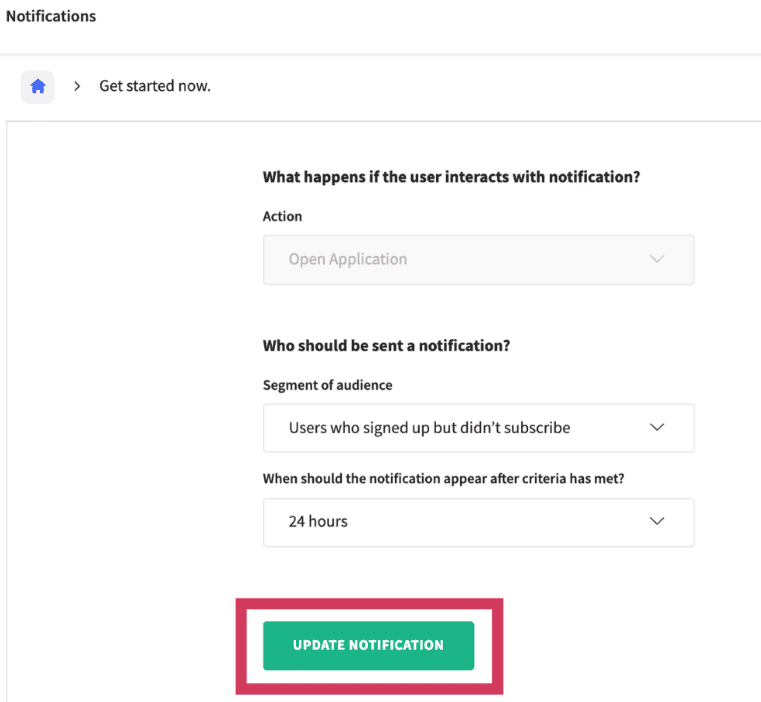Expand the Segment of audience dropdown
Screen dimensions: 761x702
tap(478, 427)
